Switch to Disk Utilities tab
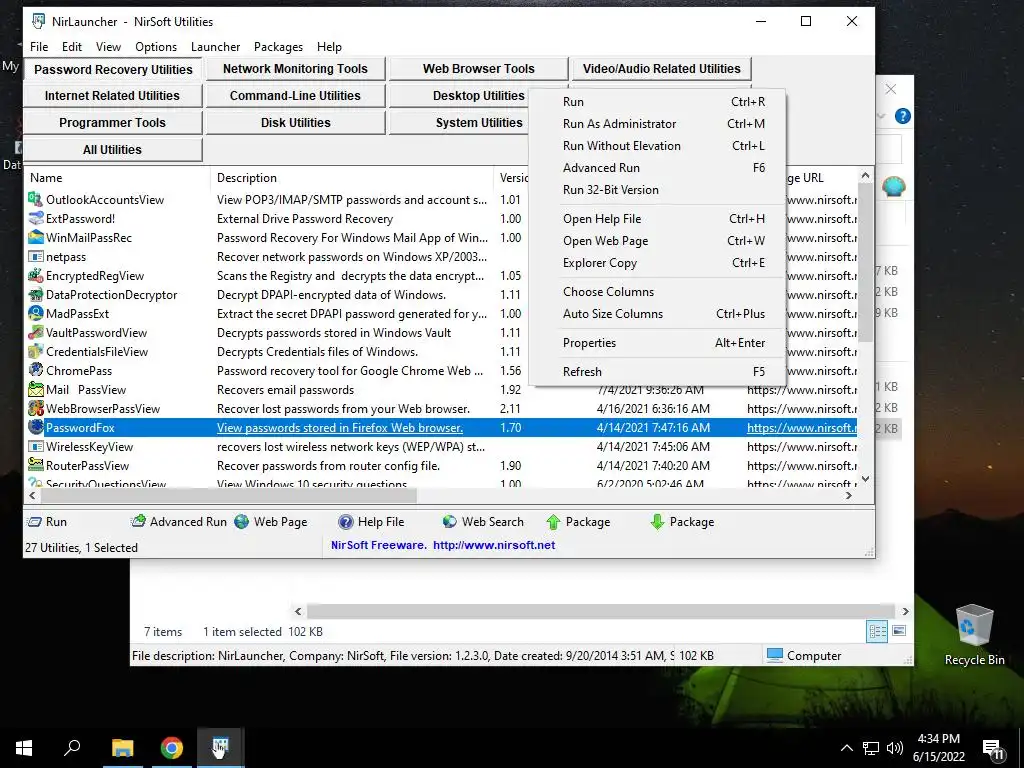This screenshot has width=1024, height=768. 295,123
